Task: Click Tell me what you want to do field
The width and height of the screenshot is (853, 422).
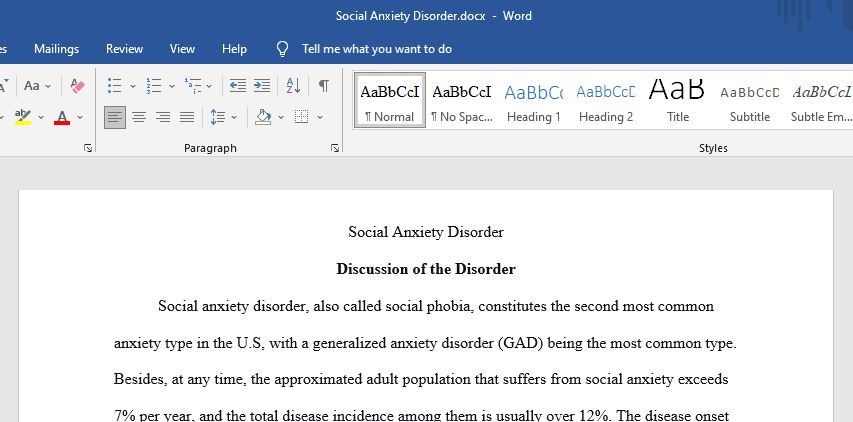Action: (377, 49)
